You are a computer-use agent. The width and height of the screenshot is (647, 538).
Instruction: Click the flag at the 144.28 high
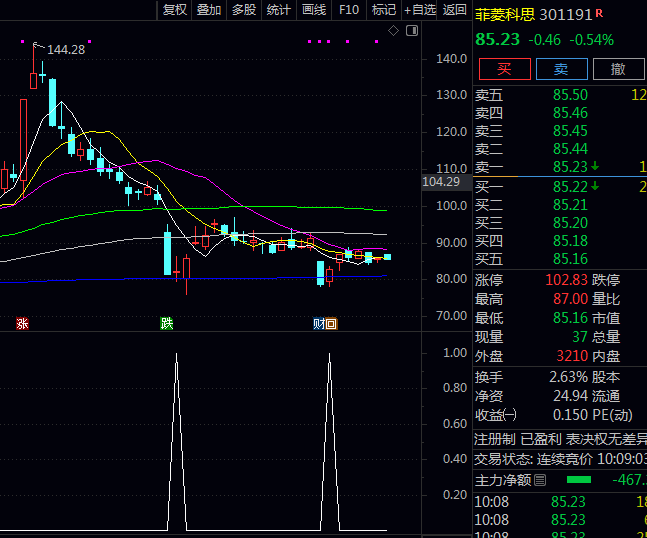pyautogui.click(x=38, y=47)
